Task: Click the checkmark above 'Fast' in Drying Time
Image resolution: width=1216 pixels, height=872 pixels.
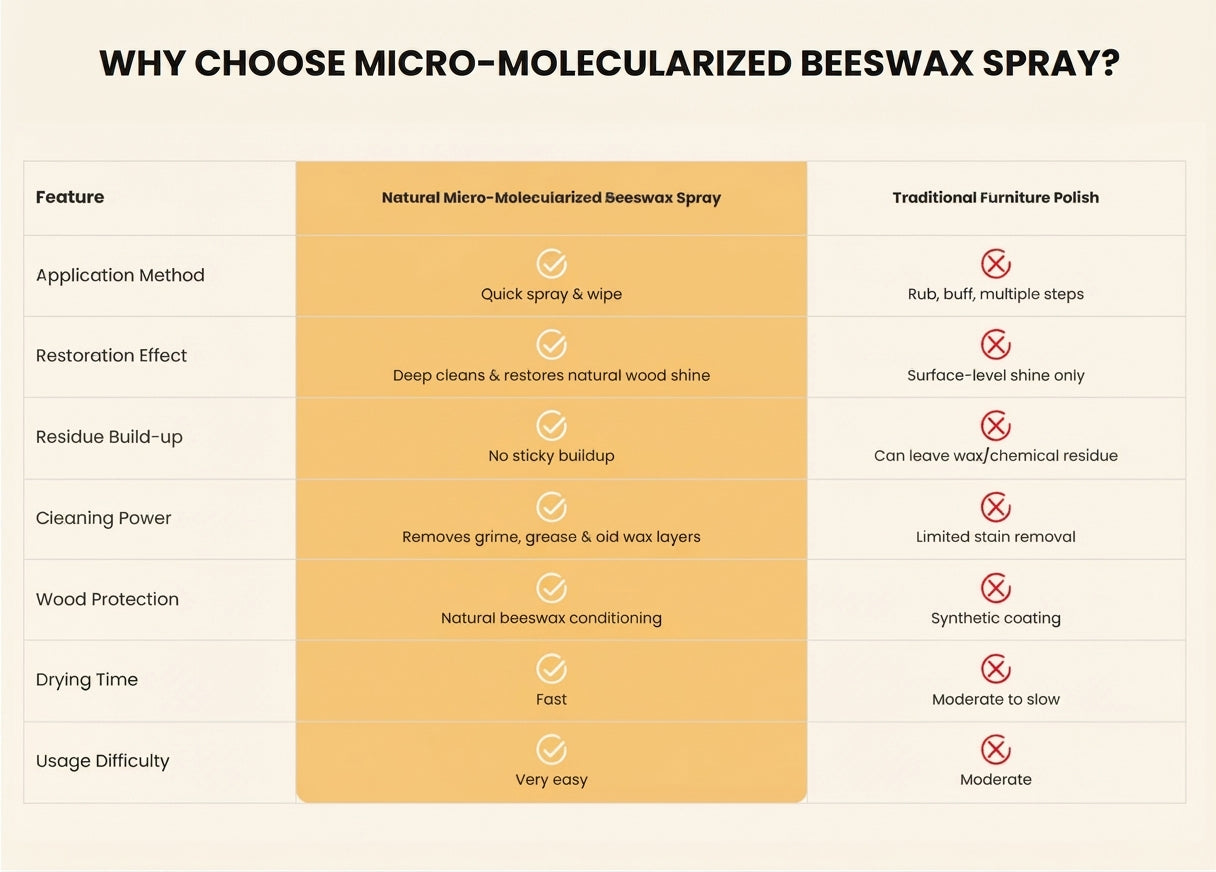Action: coord(551,669)
